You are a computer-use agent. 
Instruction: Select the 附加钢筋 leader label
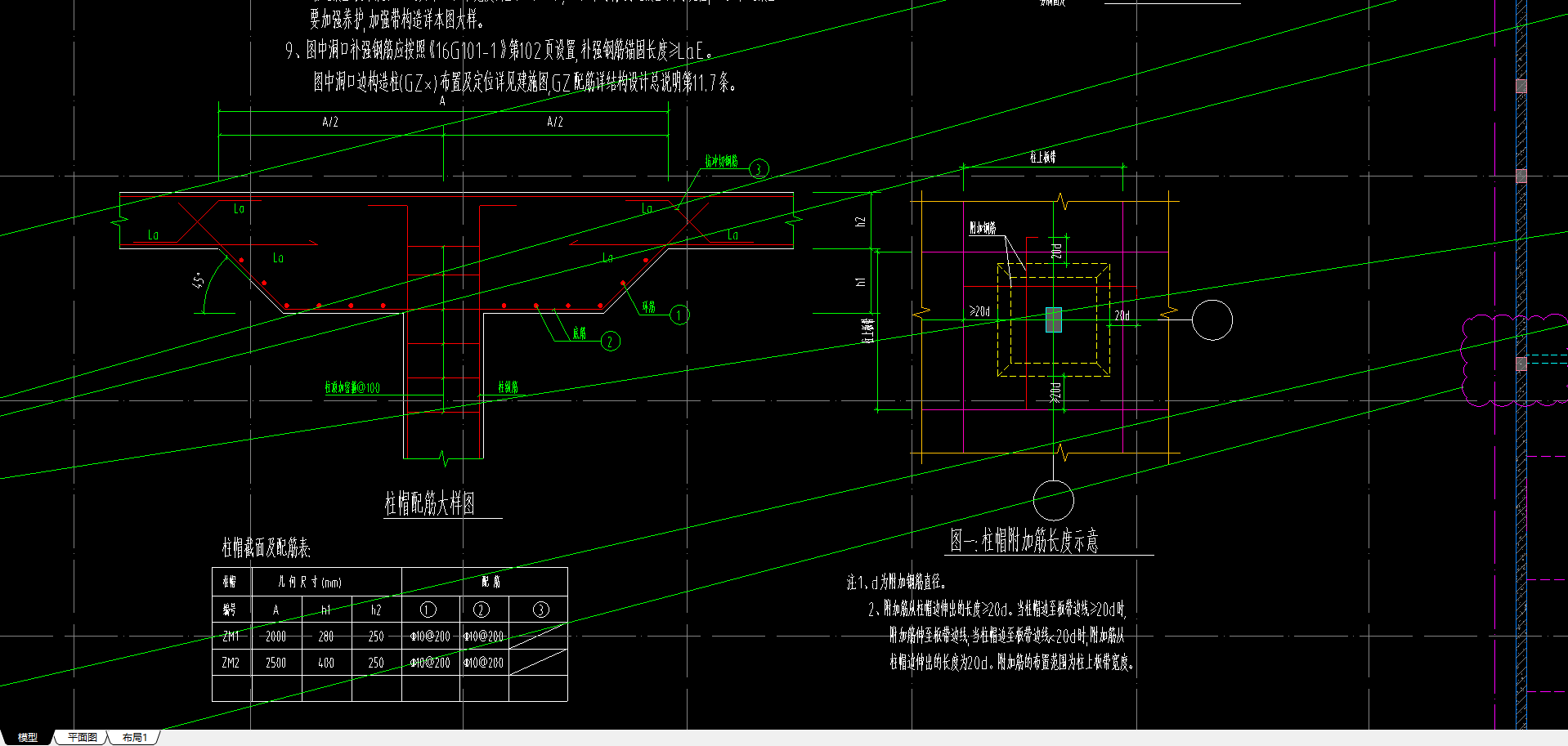[983, 228]
